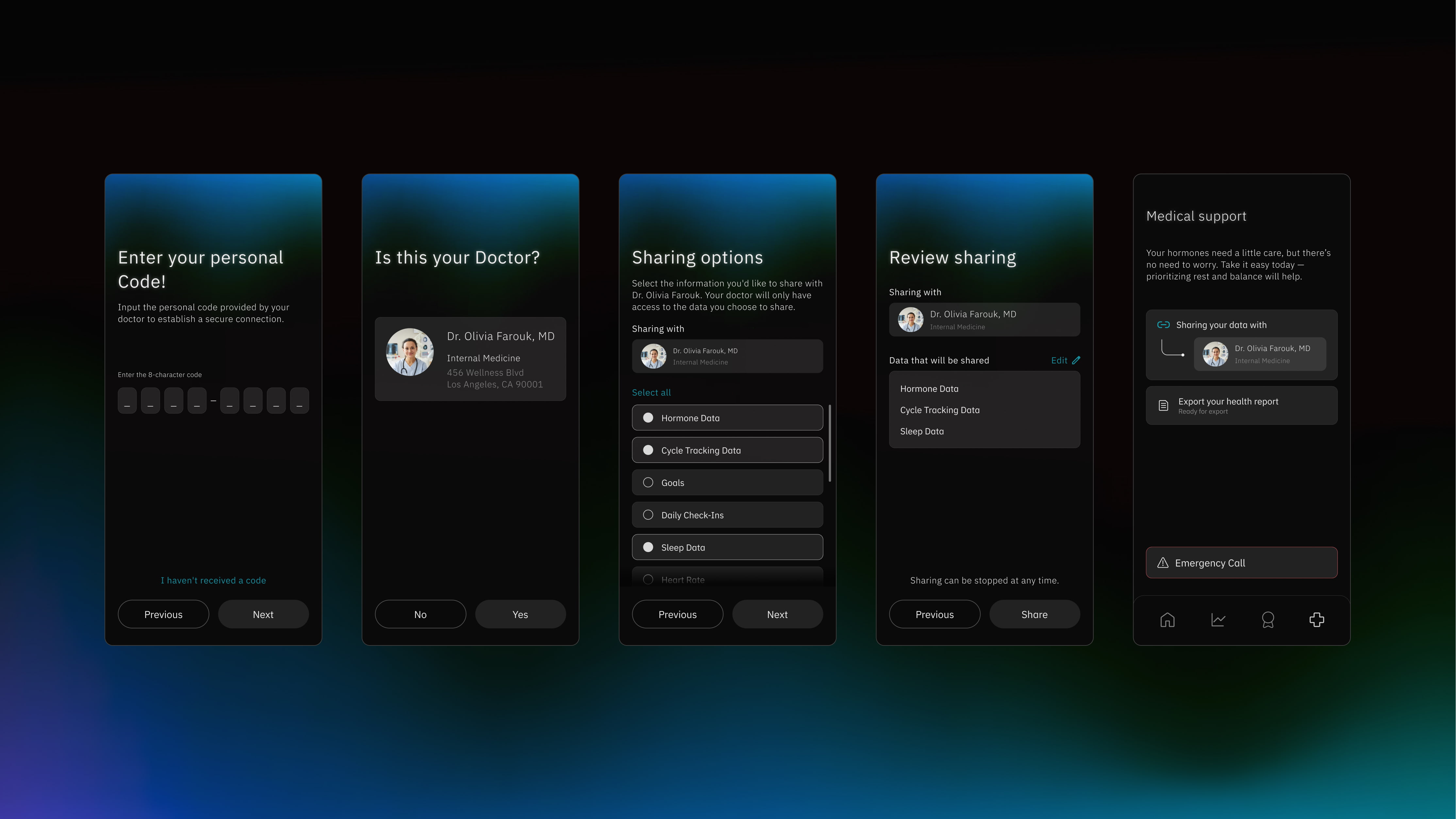This screenshot has height=819, width=1456.
Task: Toggle the Hormone Data radio option
Action: pos(648,418)
